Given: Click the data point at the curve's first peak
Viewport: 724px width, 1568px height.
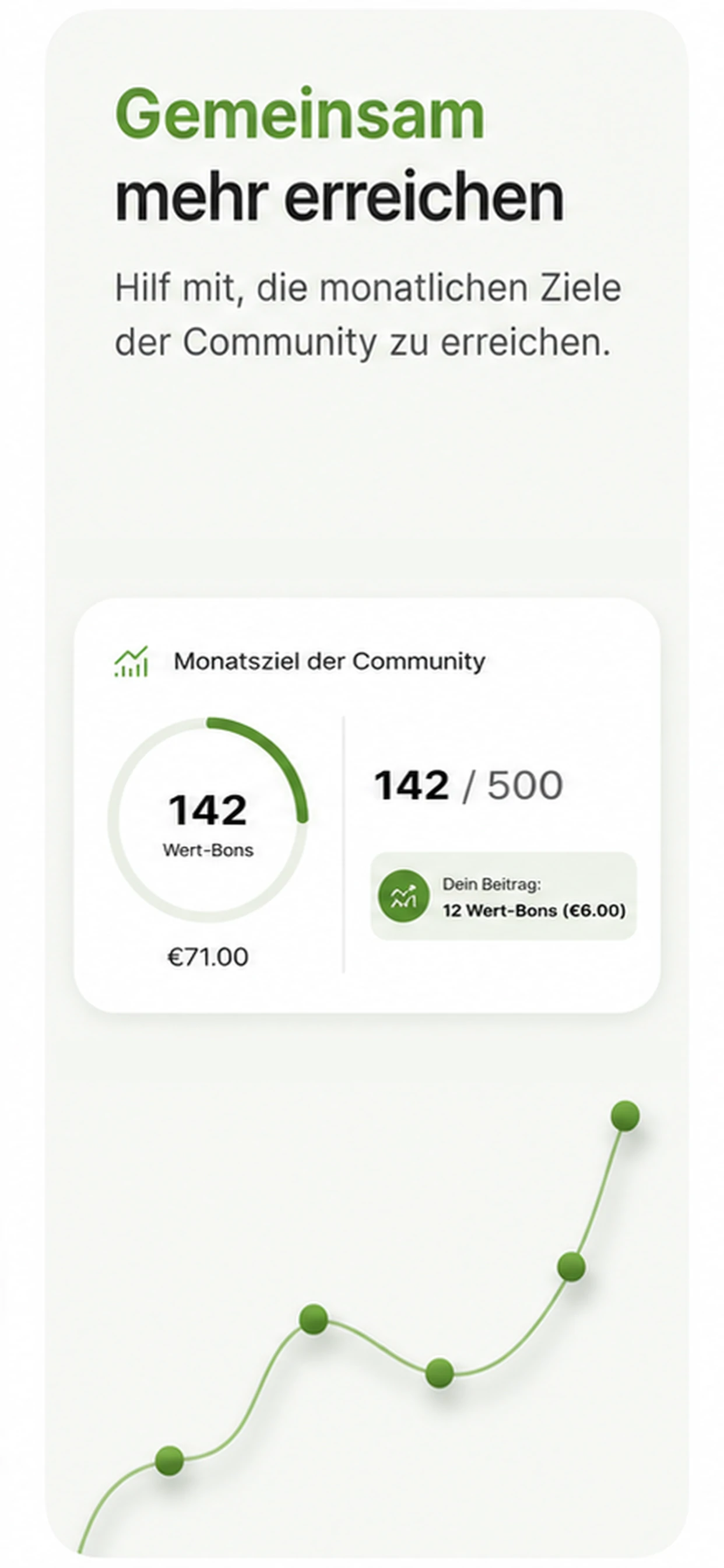Looking at the screenshot, I should pos(314,1319).
